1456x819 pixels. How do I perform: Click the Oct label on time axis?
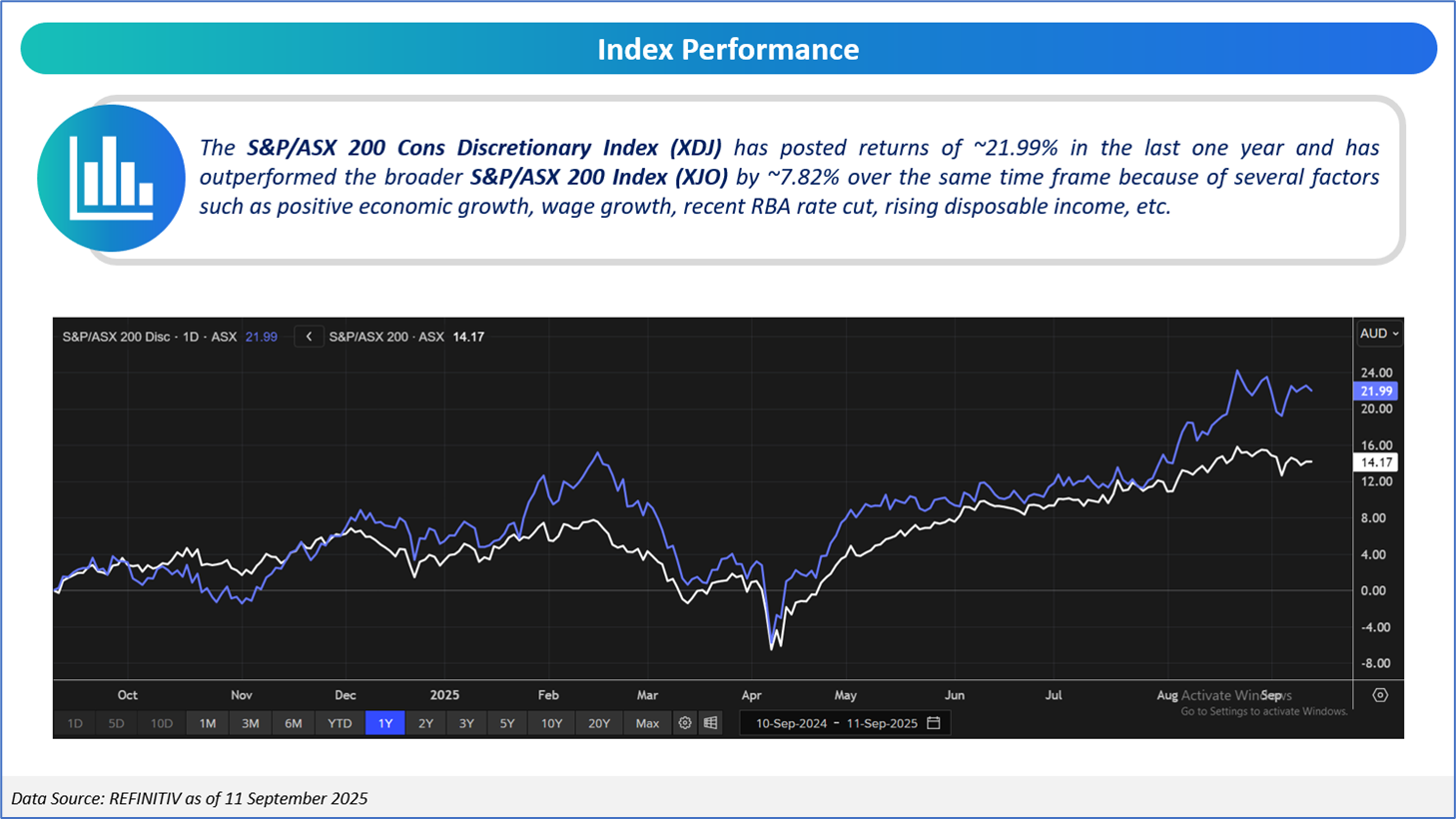pyautogui.click(x=127, y=695)
